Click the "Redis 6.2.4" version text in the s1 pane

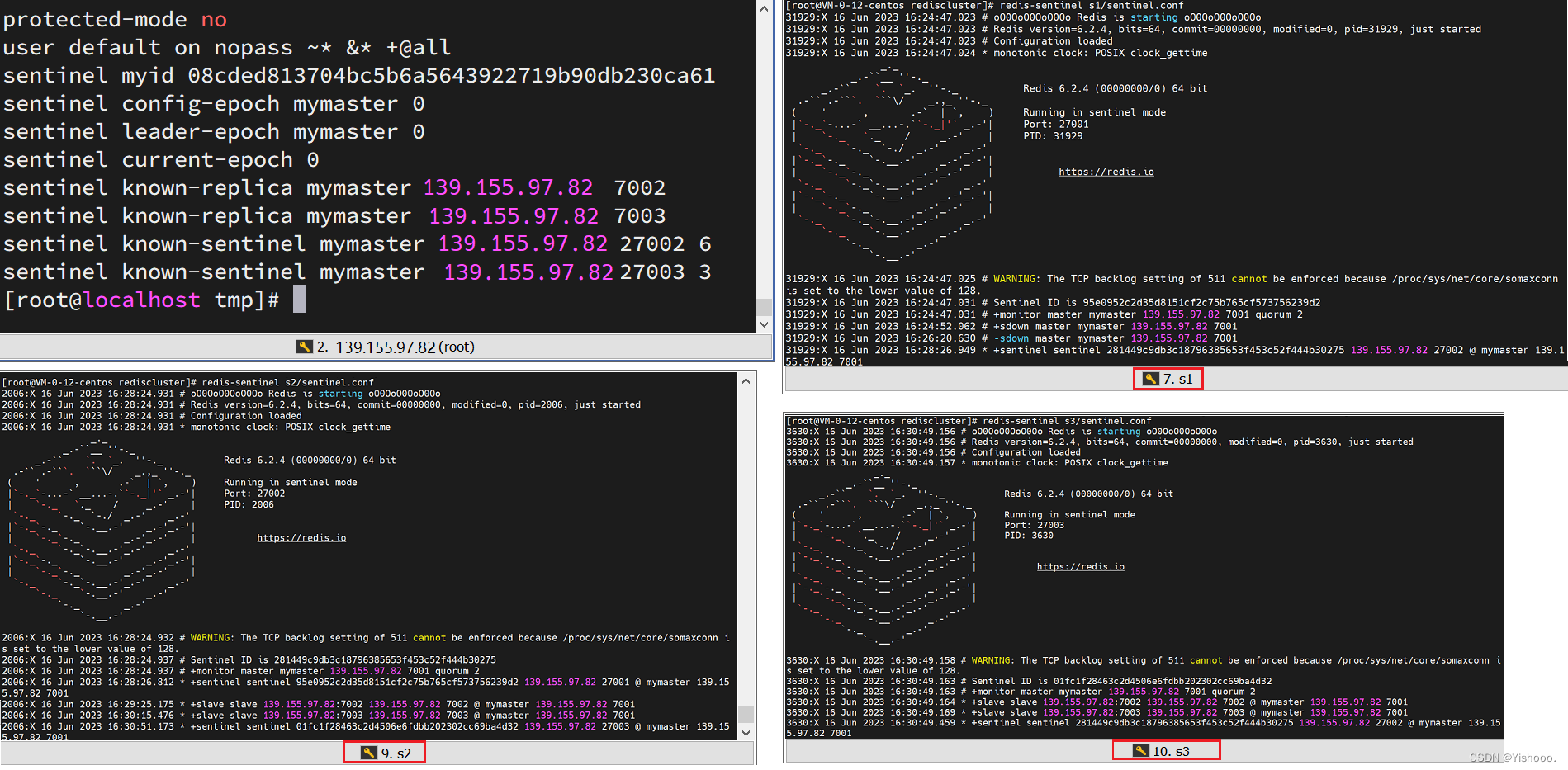point(1116,88)
